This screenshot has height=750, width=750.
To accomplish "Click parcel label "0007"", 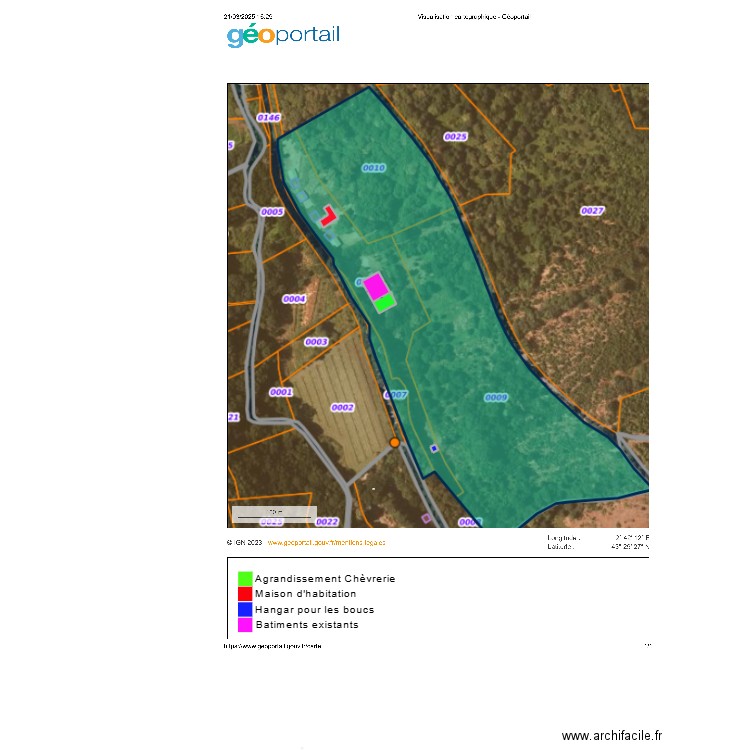I will 396,395.
